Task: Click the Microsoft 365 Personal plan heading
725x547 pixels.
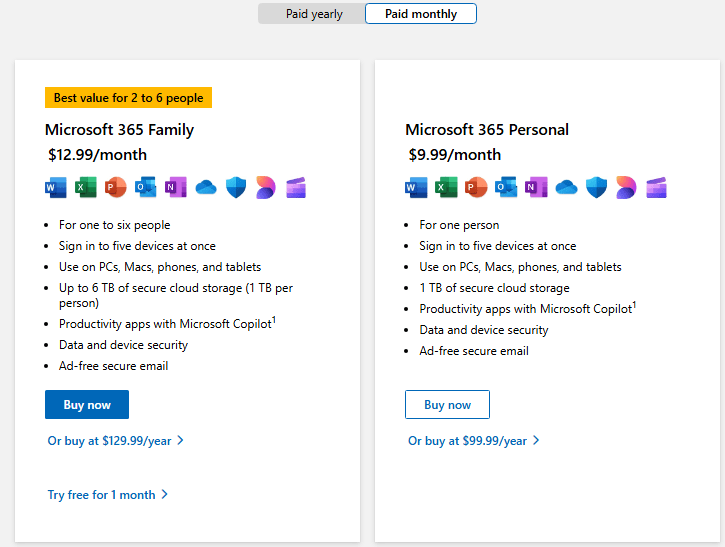Action: click(487, 130)
